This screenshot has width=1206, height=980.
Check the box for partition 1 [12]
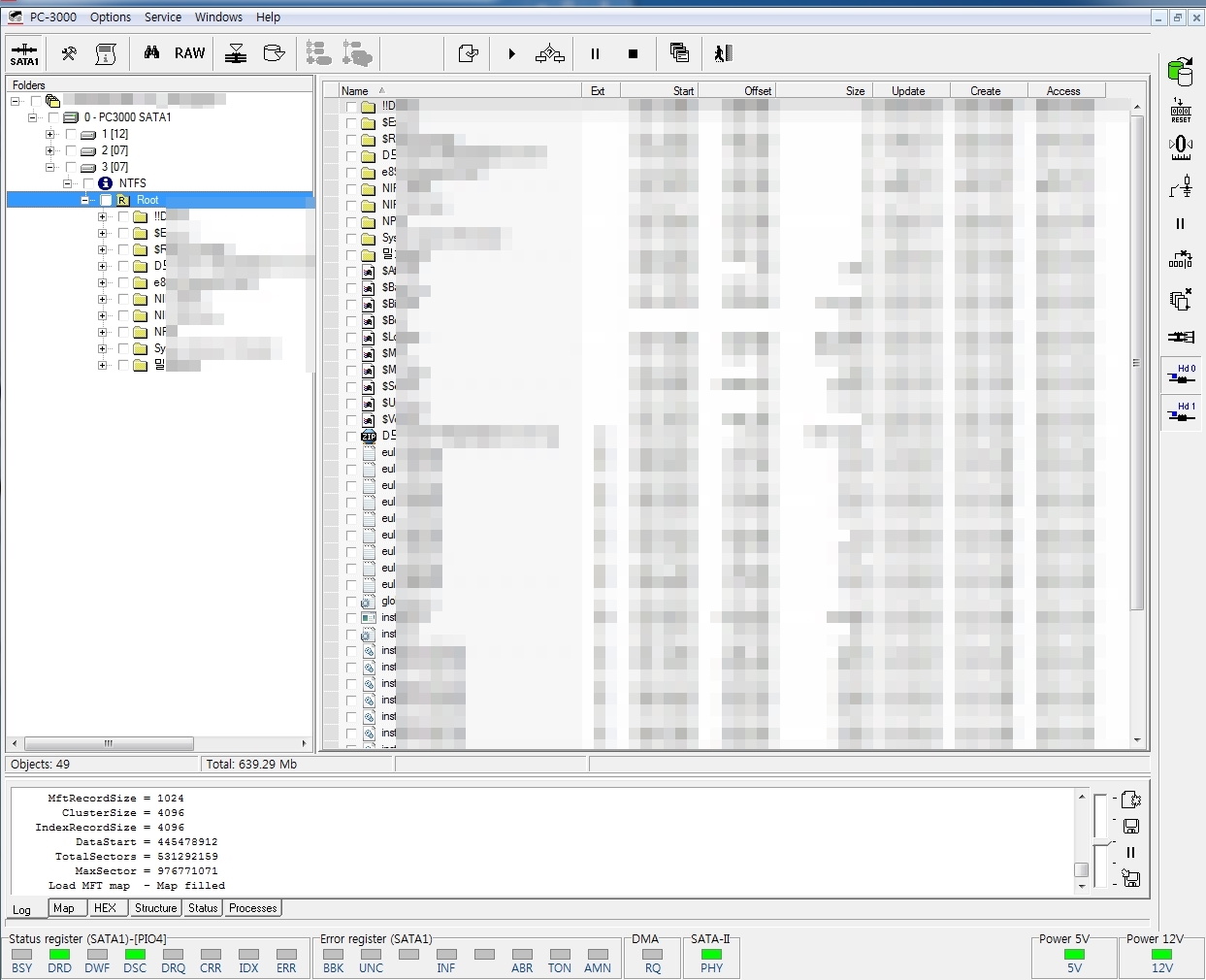pos(71,134)
